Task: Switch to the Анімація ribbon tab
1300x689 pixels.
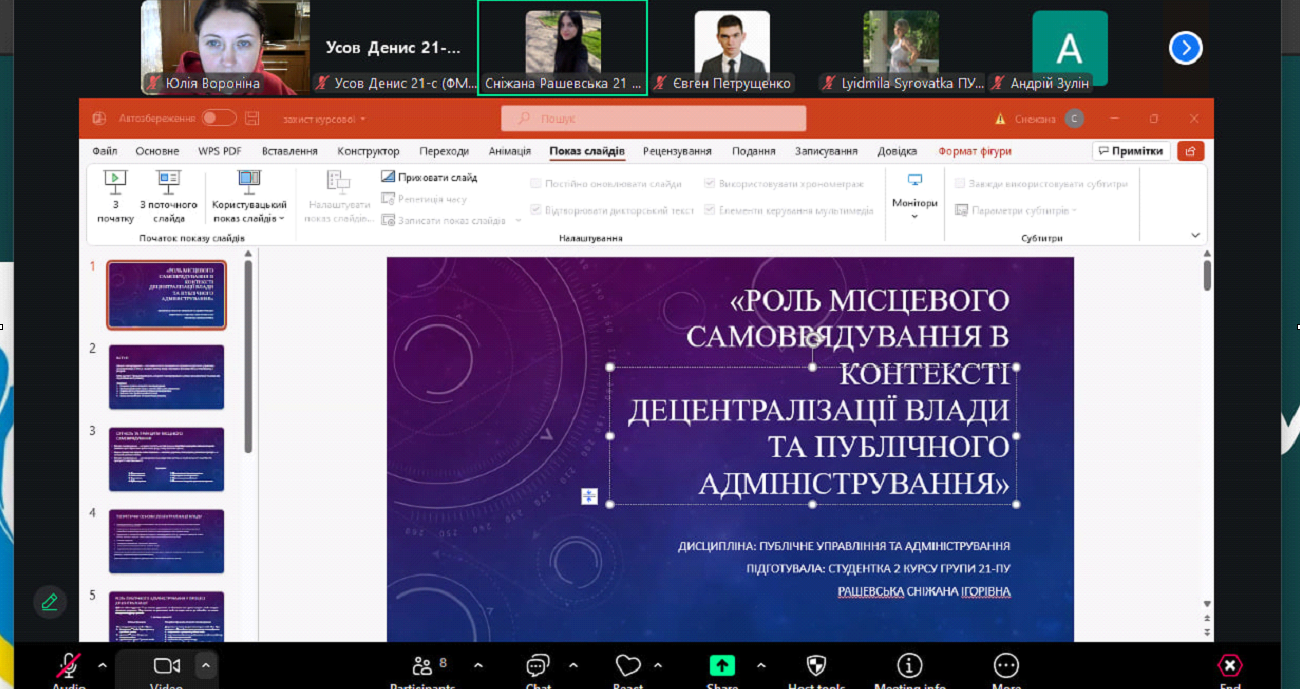Action: [509, 151]
